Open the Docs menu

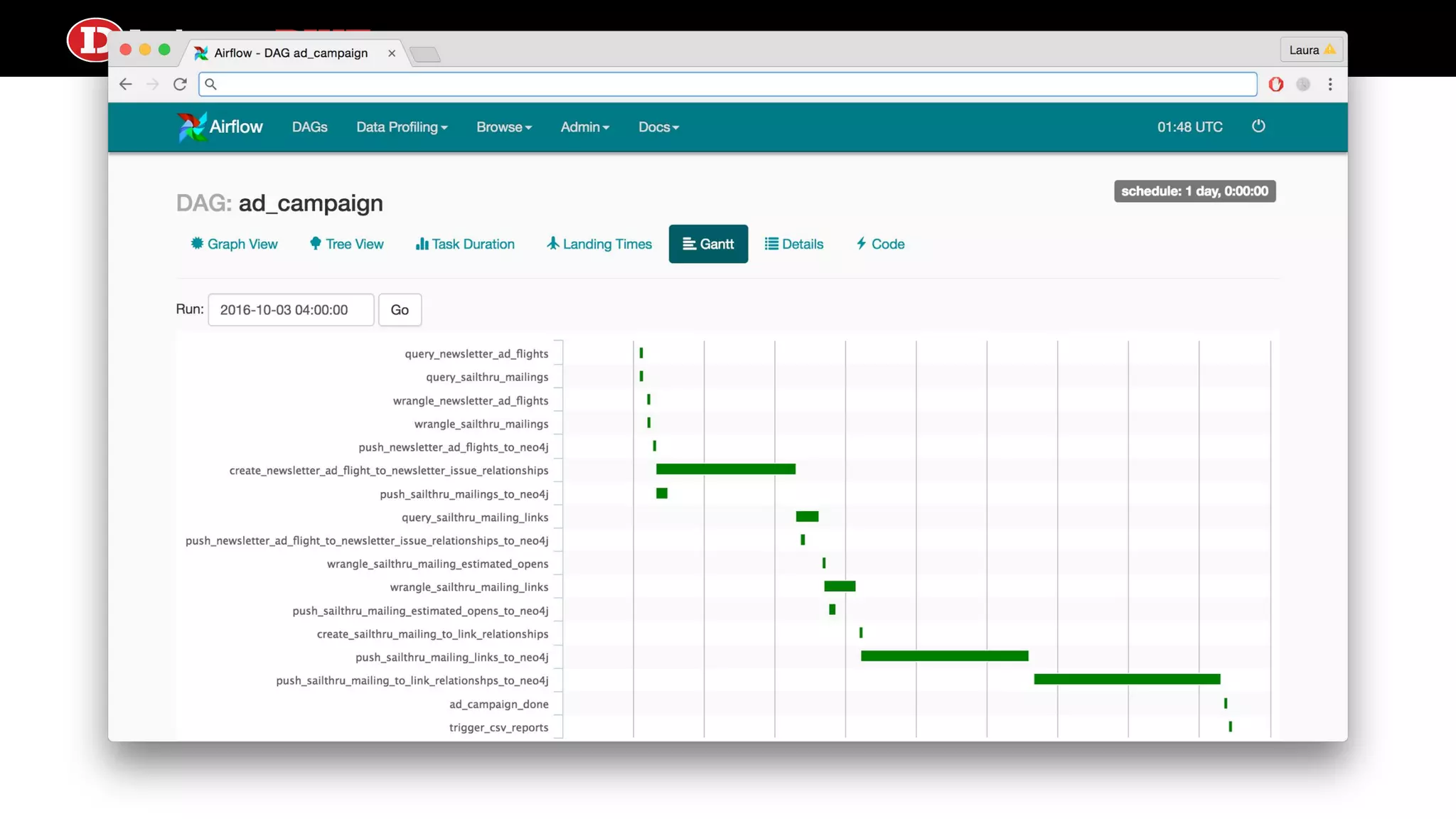point(658,127)
